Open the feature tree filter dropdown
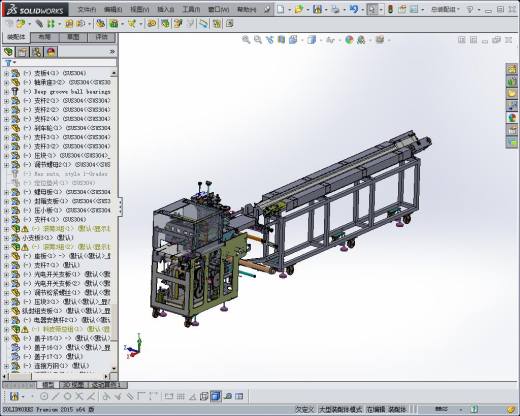The height and width of the screenshot is (416, 520). 10,62
